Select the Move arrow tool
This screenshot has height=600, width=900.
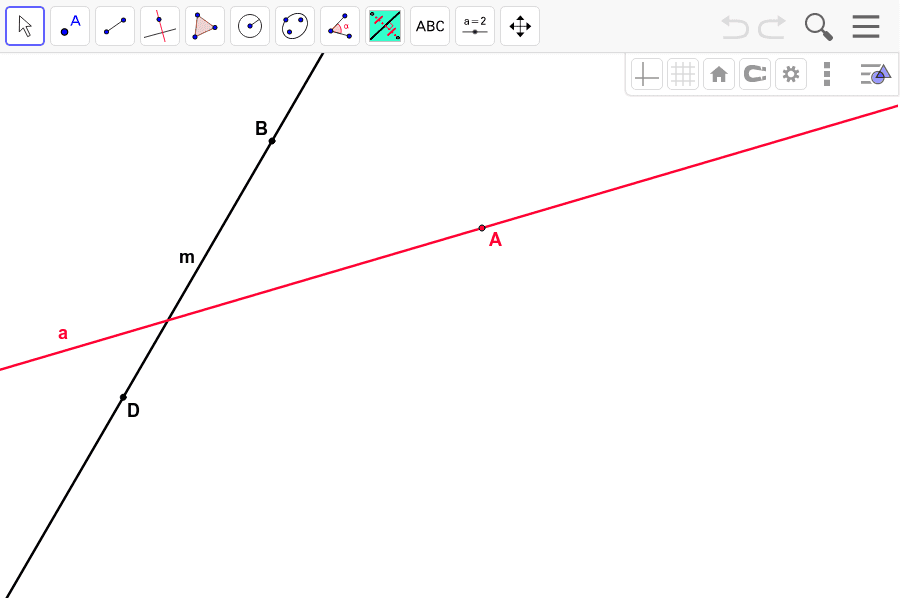pyautogui.click(x=25, y=26)
